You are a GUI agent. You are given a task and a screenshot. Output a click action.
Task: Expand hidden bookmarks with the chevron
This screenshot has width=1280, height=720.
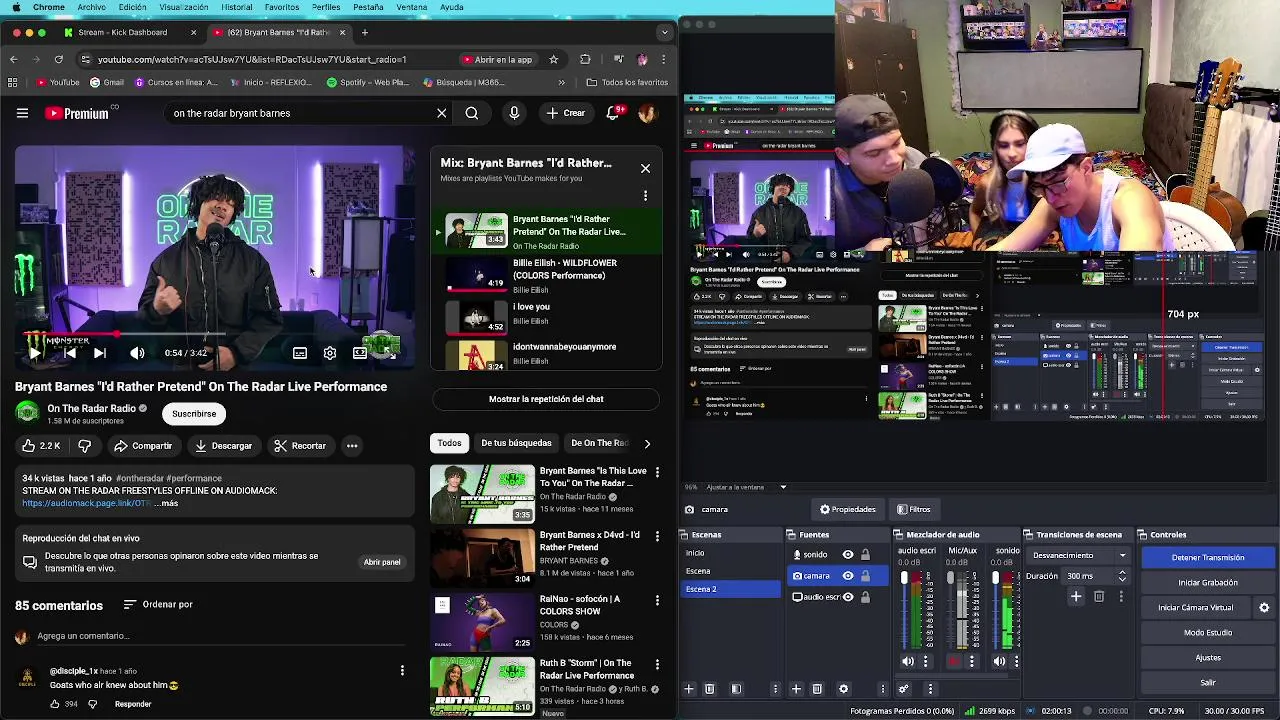(561, 82)
